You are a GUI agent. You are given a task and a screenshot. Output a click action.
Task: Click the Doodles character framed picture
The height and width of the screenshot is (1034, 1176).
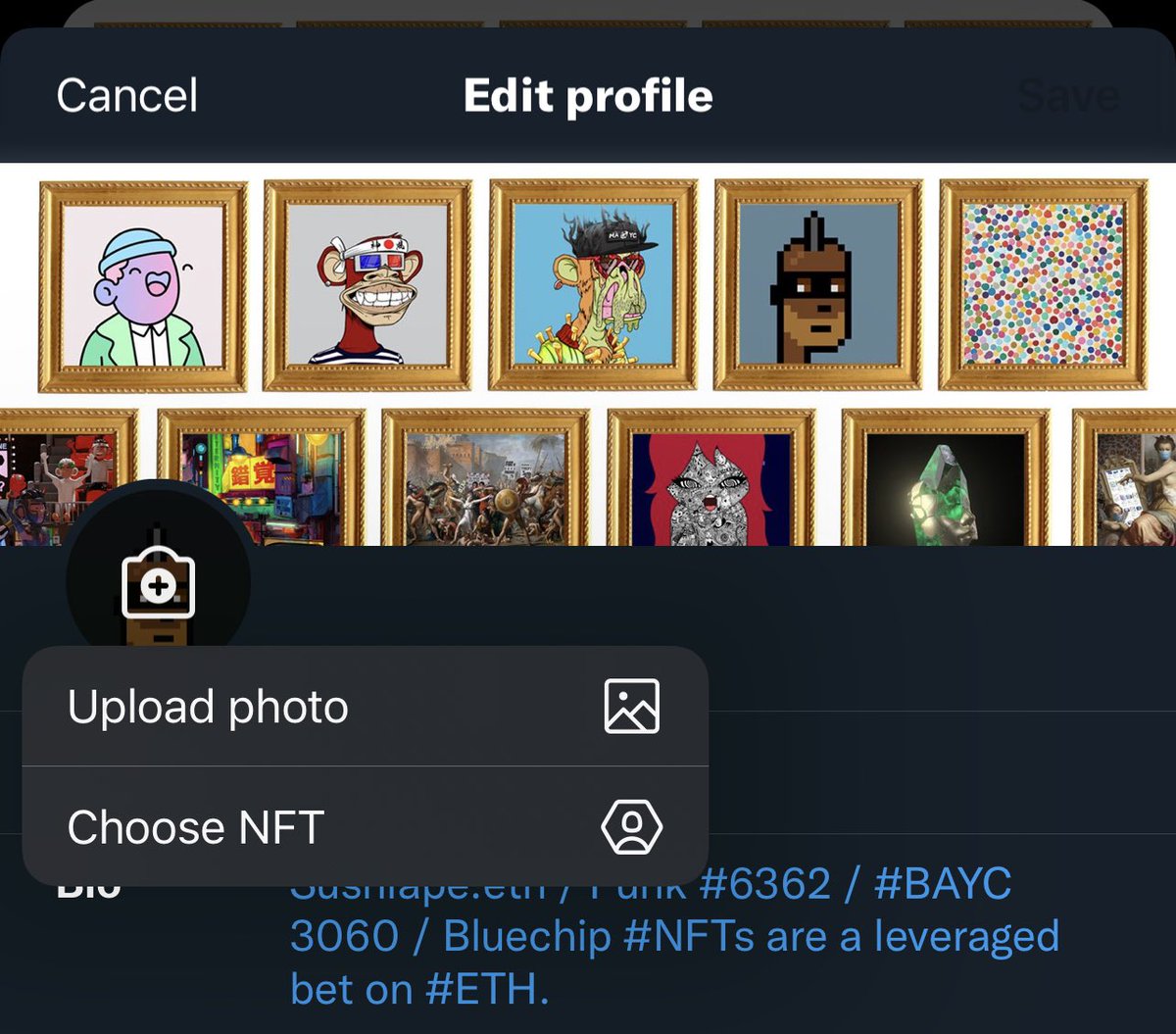(x=143, y=285)
